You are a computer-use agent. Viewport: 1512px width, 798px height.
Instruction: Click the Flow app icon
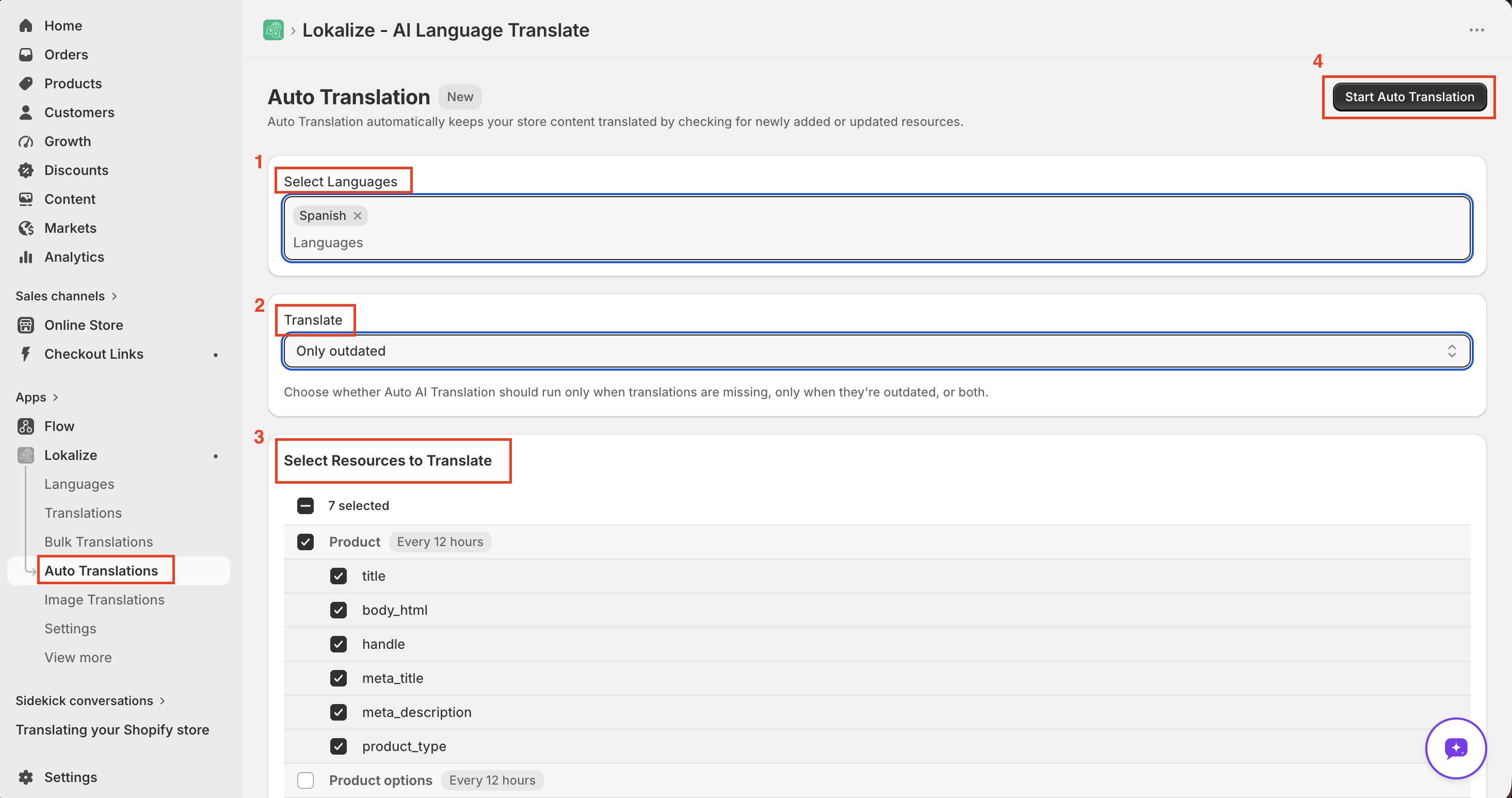25,426
